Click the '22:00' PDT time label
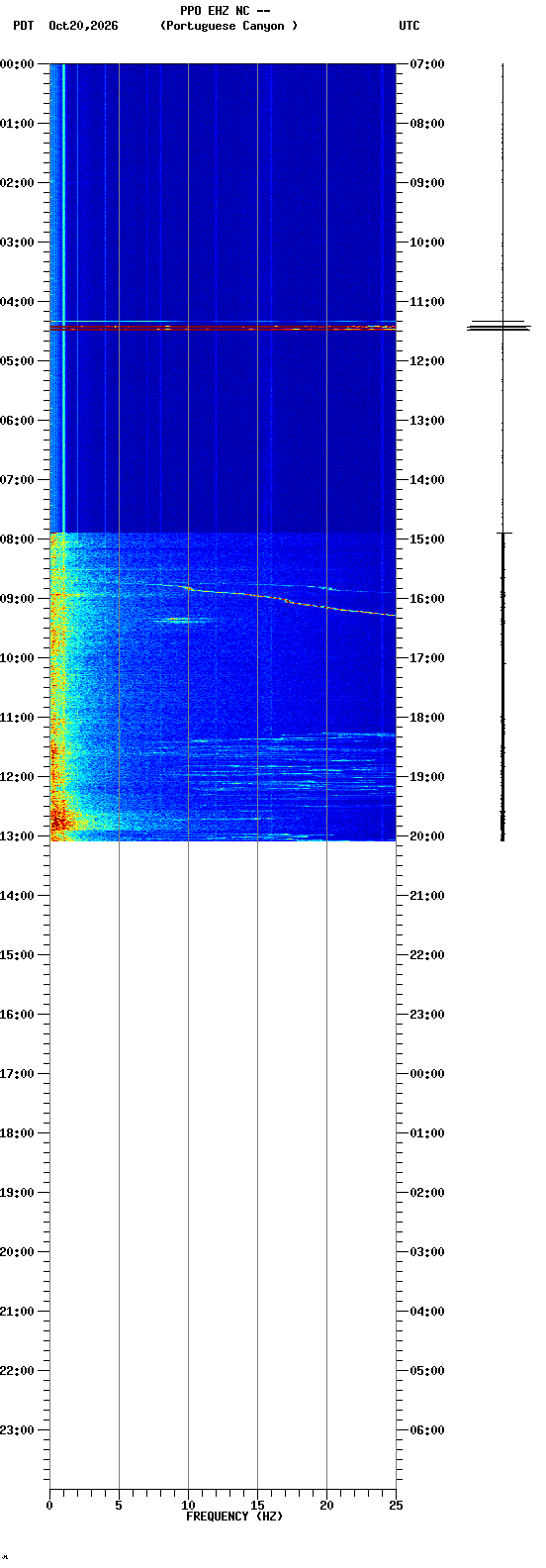The image size is (546, 1568). [x=17, y=1371]
